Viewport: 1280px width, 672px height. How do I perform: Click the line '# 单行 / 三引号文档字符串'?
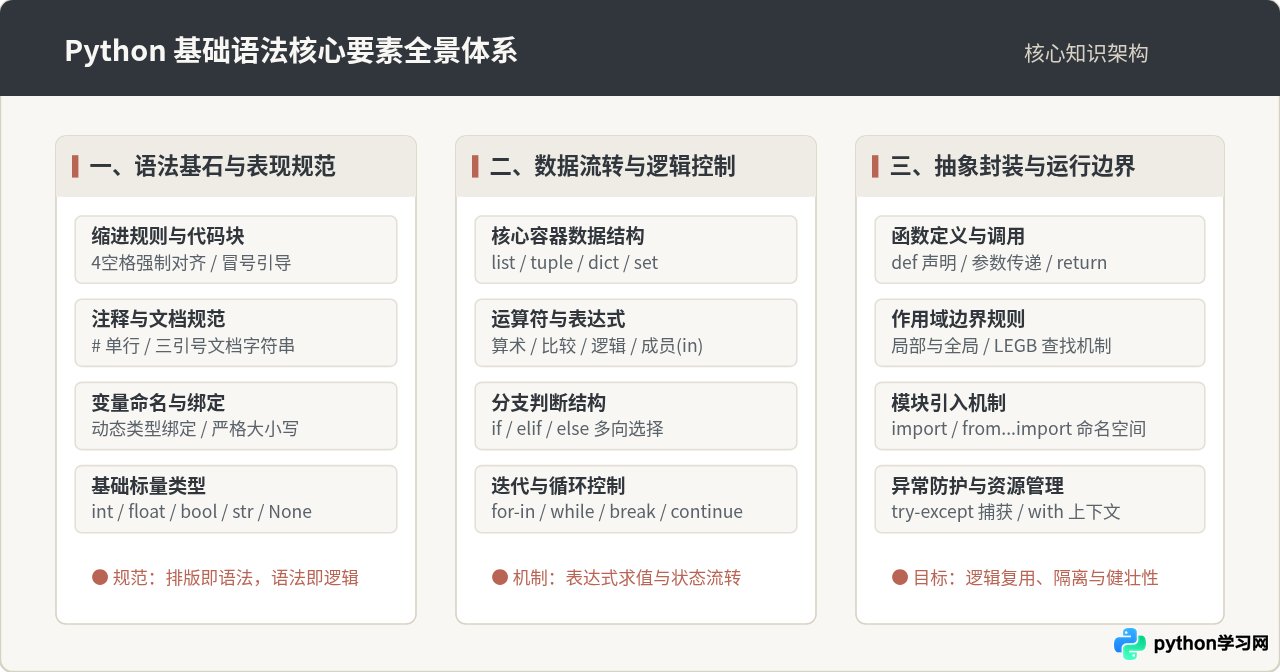click(x=193, y=346)
